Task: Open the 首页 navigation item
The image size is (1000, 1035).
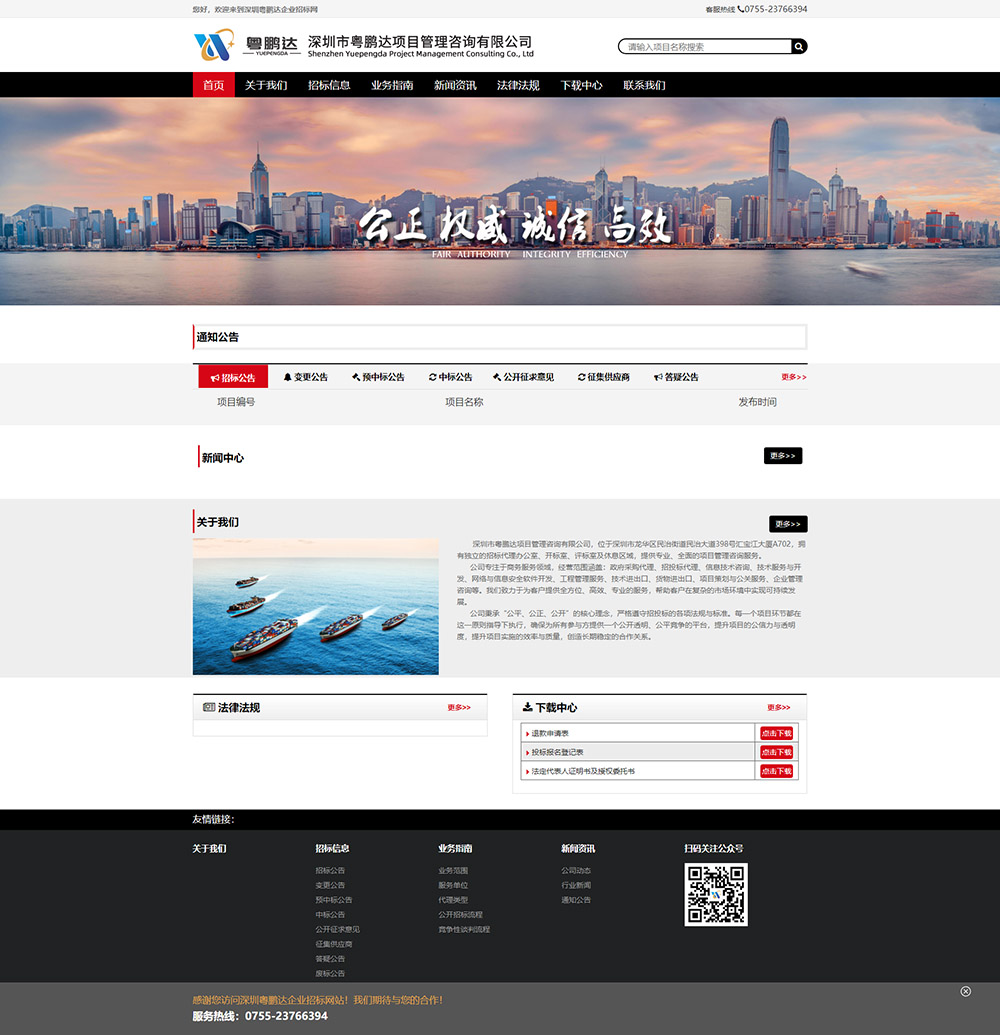Action: coord(213,85)
